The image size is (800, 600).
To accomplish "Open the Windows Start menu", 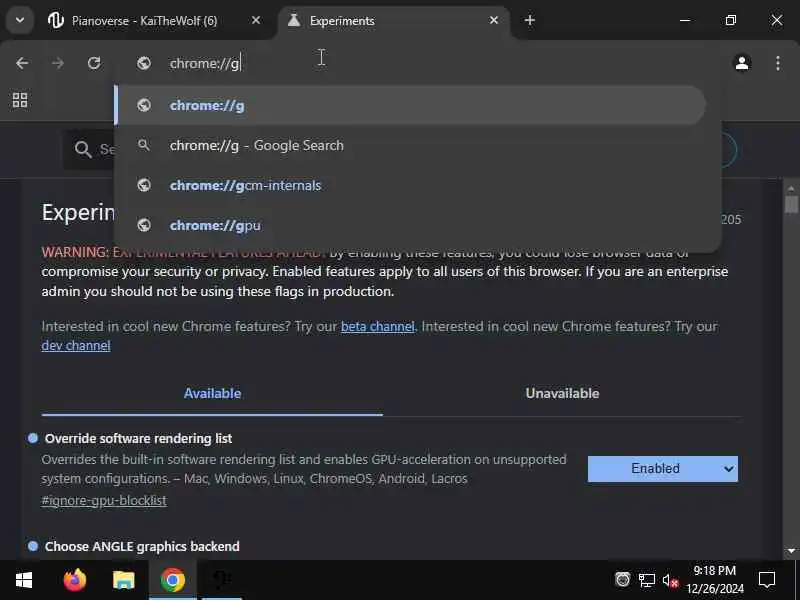I will click(x=23, y=580).
